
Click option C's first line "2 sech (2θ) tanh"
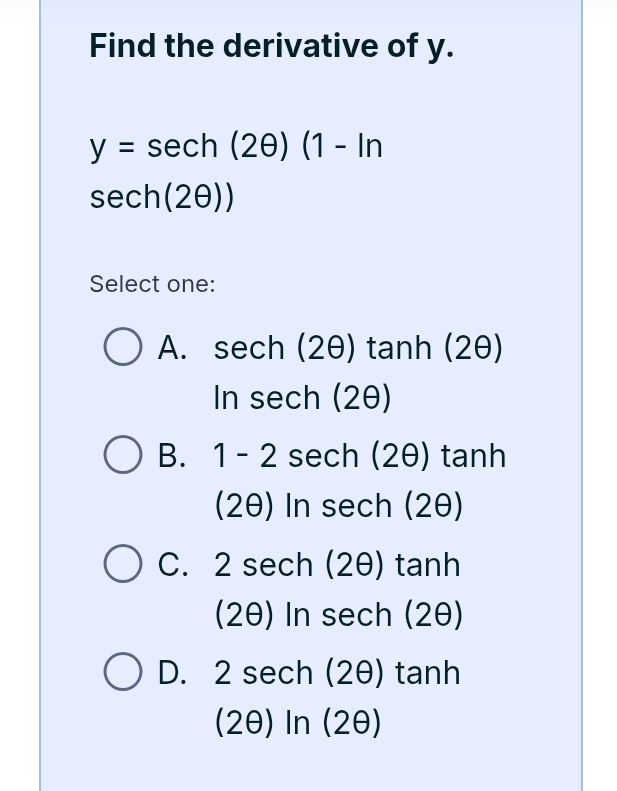pos(337,565)
